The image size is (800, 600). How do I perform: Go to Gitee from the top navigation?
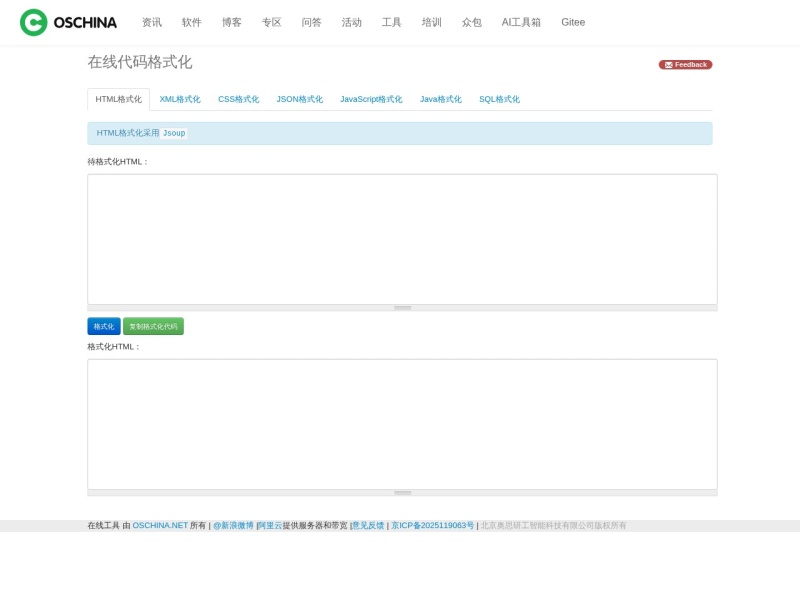573,22
